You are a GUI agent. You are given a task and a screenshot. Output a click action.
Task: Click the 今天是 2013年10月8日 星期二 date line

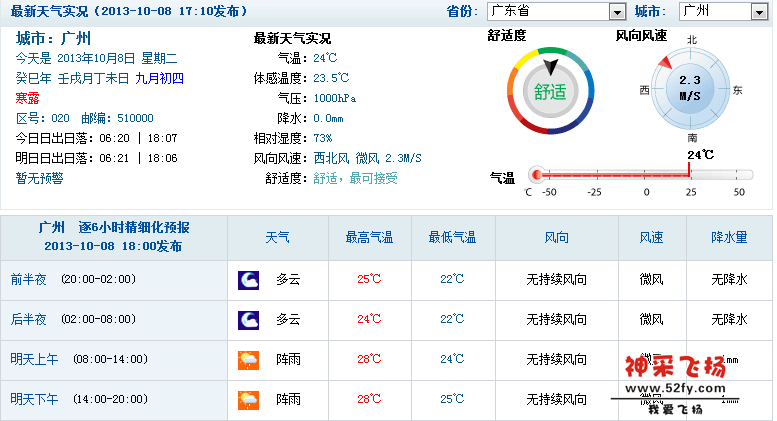[x=96, y=58]
